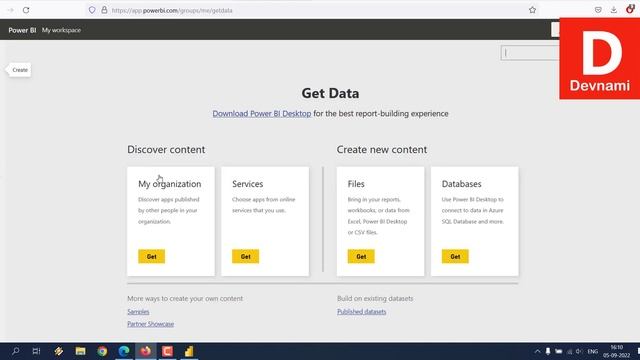The image size is (640, 360).
Task: Expand the system tray hidden icons chevron
Action: [537, 351]
